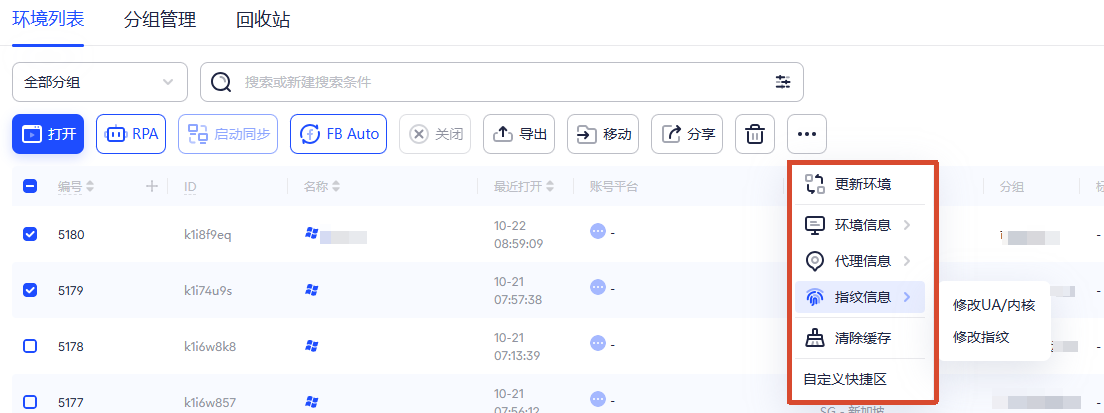Click the trash can delete icon
The height and width of the screenshot is (413, 1104).
coord(755,134)
